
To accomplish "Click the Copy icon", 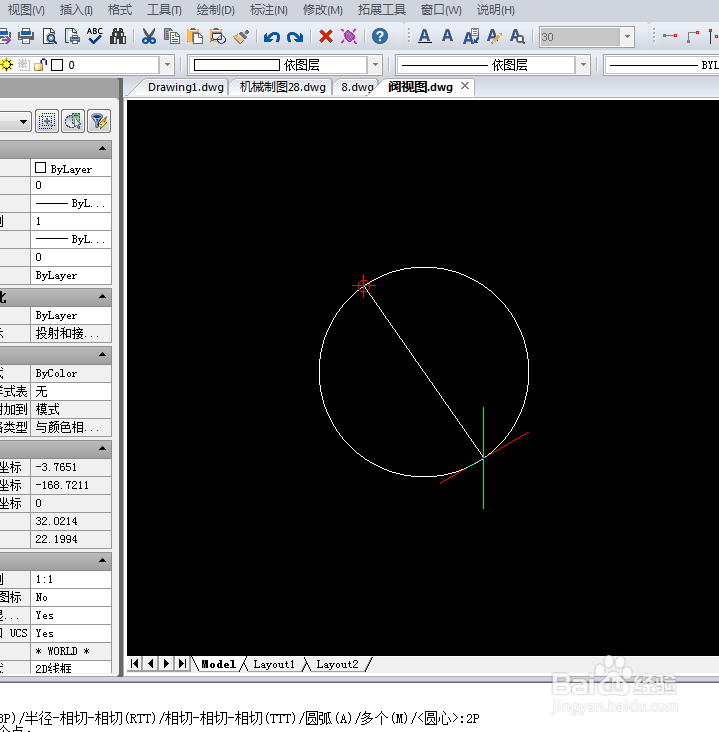I will (172, 36).
